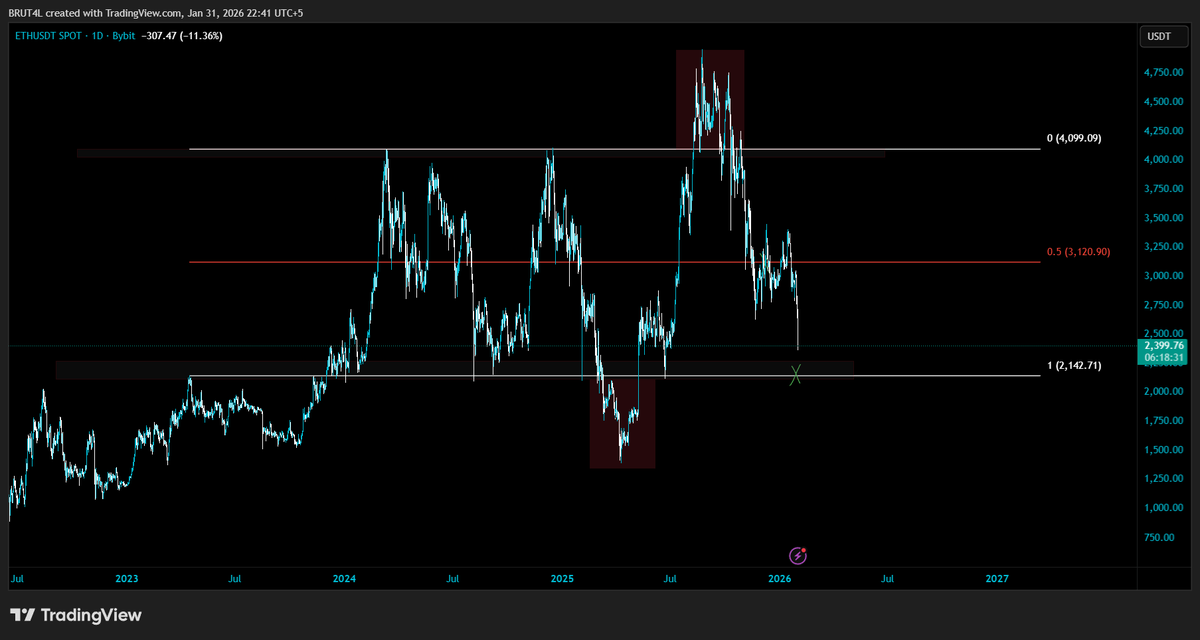Click the Jul label between 2026 and 2027

(x=888, y=578)
